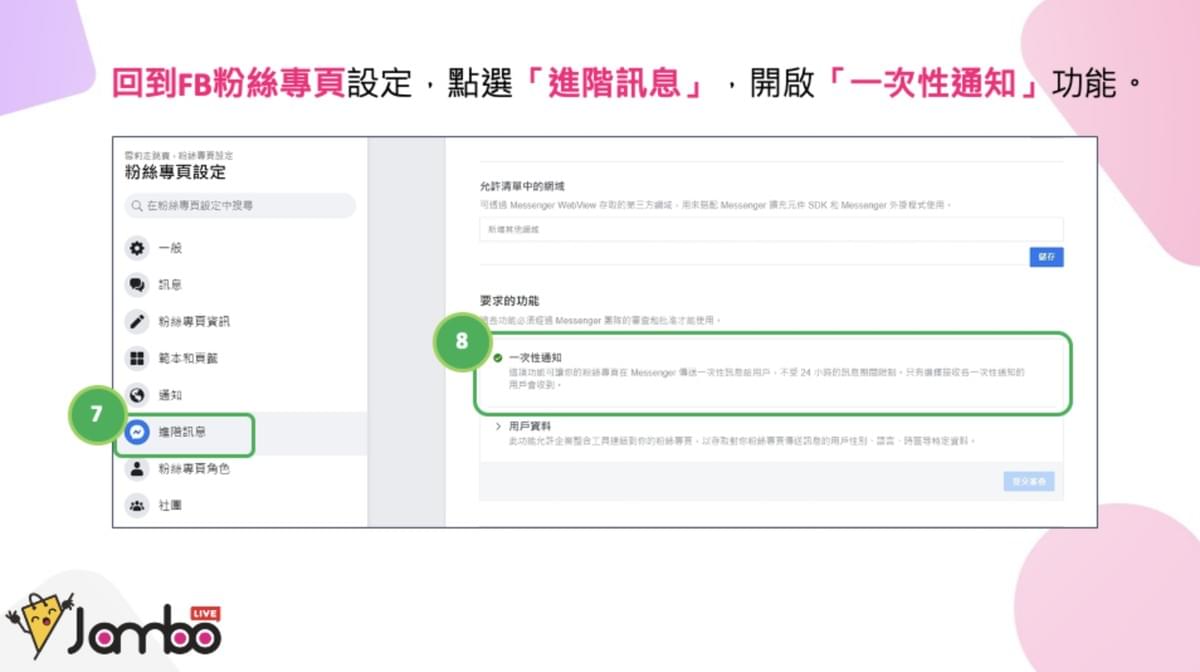This screenshot has height=672, width=1200.
Task: Click the 用戶資料 feature title
Action: 528,426
